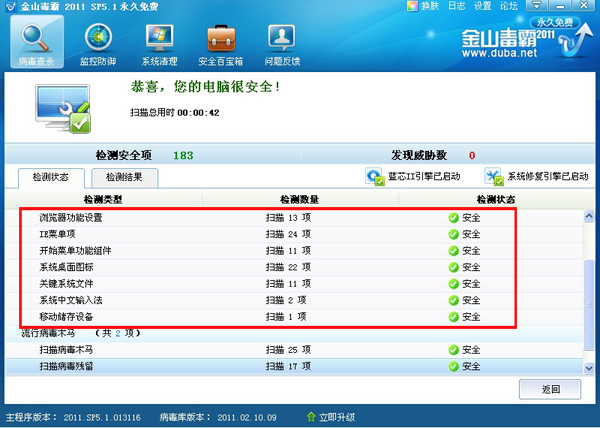The image size is (600, 428).
Task: Select the 浏览器功能设置 row
Action: (294, 218)
